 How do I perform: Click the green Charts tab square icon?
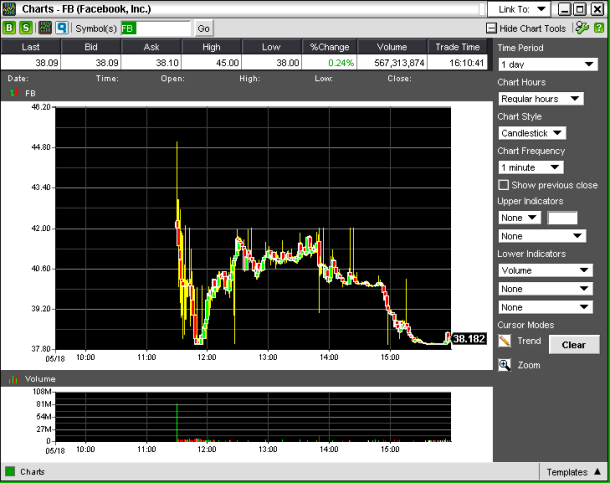pyautogui.click(x=10, y=472)
